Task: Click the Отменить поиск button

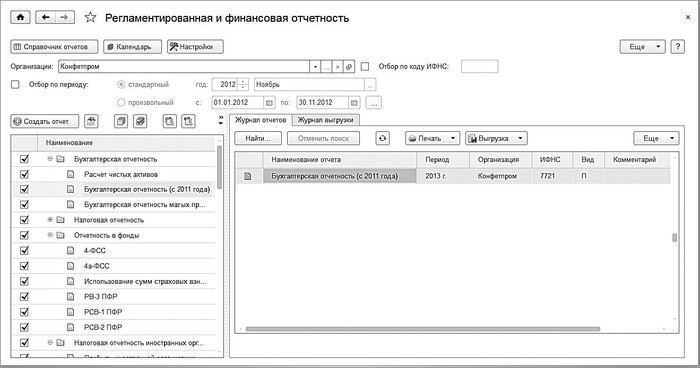Action: (x=323, y=138)
